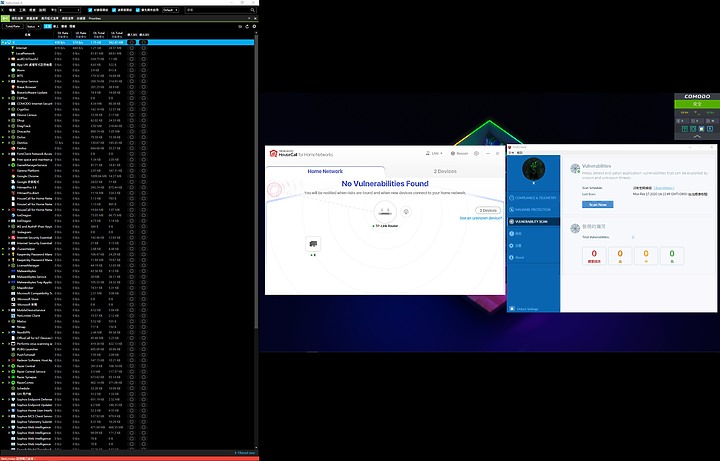The height and width of the screenshot is (461, 720).
Task: Toggle outgoing rule circle in LocalNetwork row
Action: [x=144, y=53]
